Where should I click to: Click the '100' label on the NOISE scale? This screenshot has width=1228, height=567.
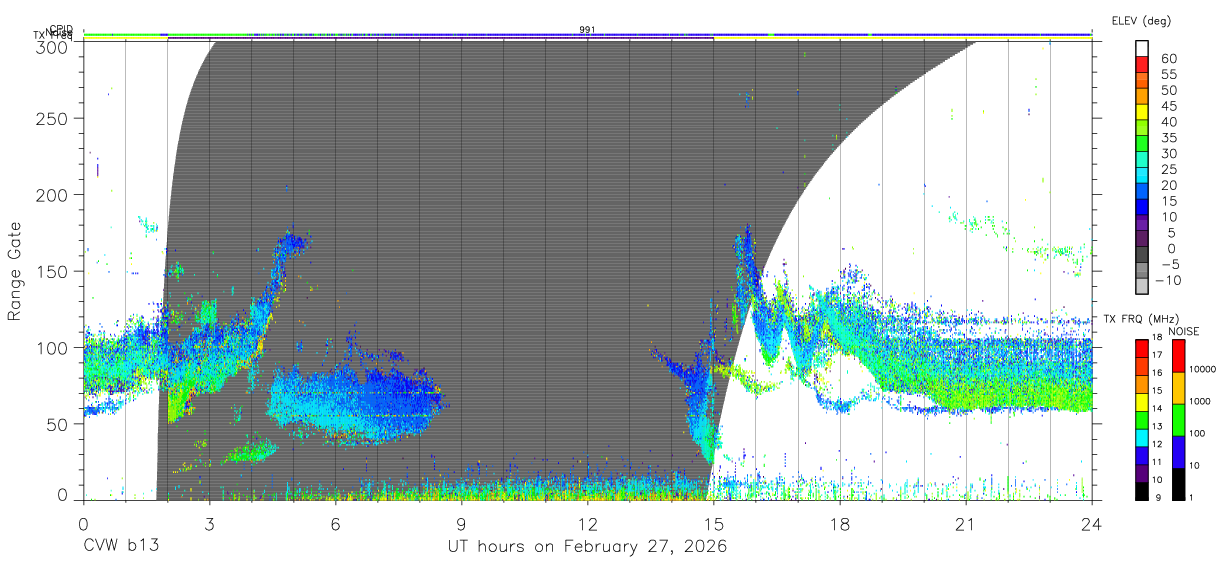1196,433
